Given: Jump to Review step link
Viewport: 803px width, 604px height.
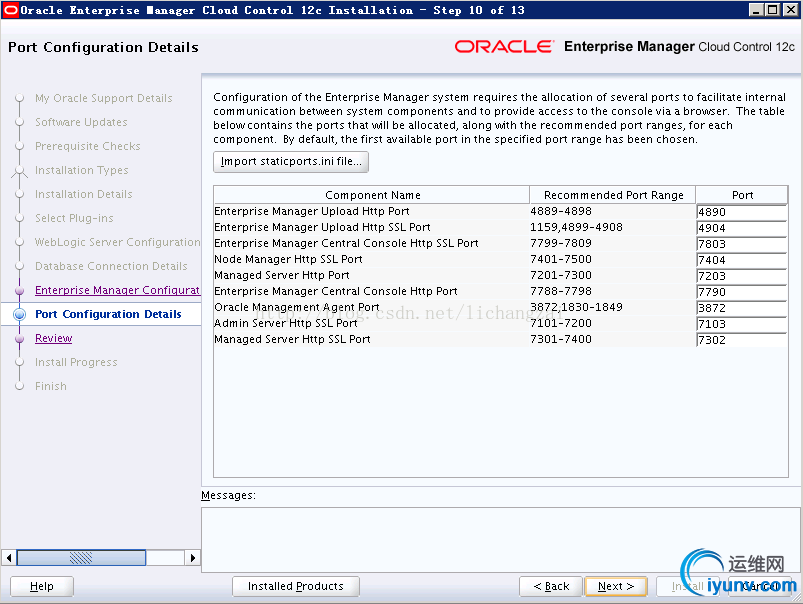Looking at the screenshot, I should pos(54,338).
